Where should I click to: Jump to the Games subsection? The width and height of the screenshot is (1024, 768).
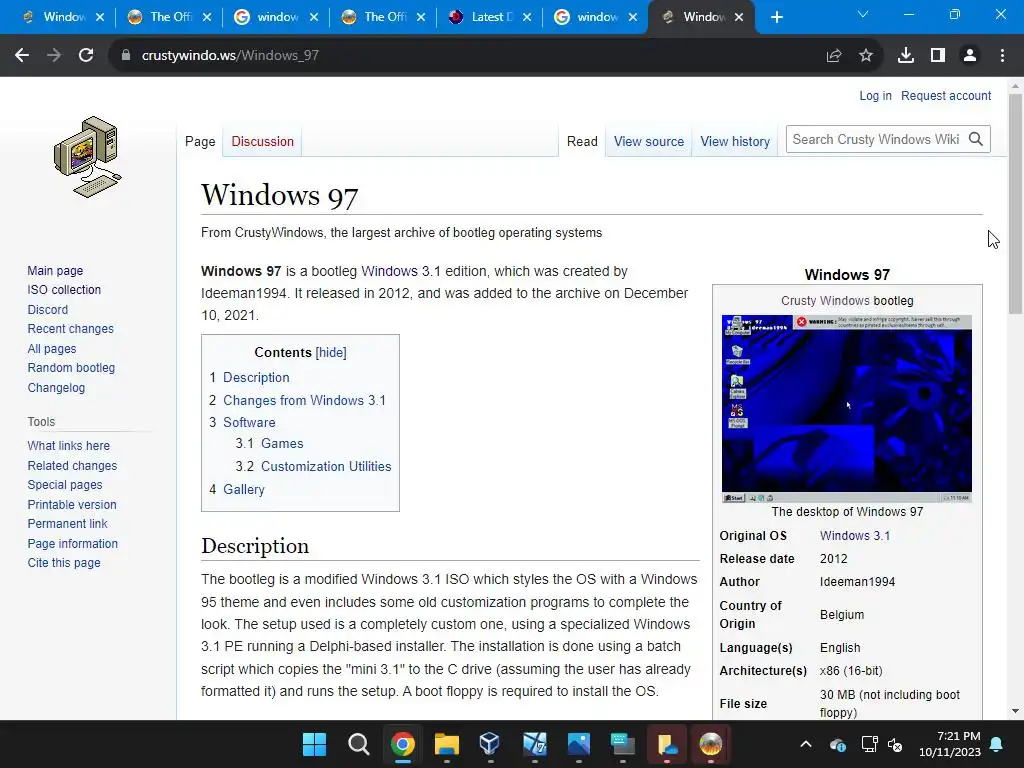point(282,443)
